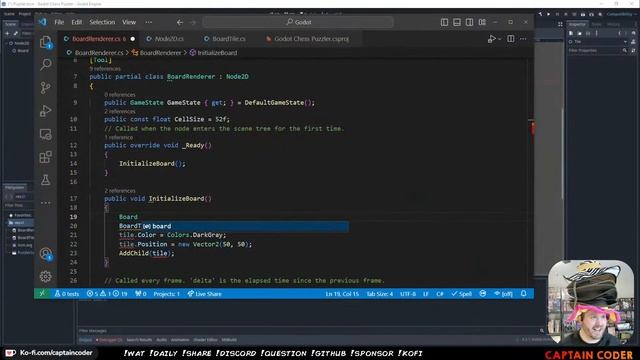Open the Edit menu
The height and width of the screenshot is (360, 640).
point(77,22)
